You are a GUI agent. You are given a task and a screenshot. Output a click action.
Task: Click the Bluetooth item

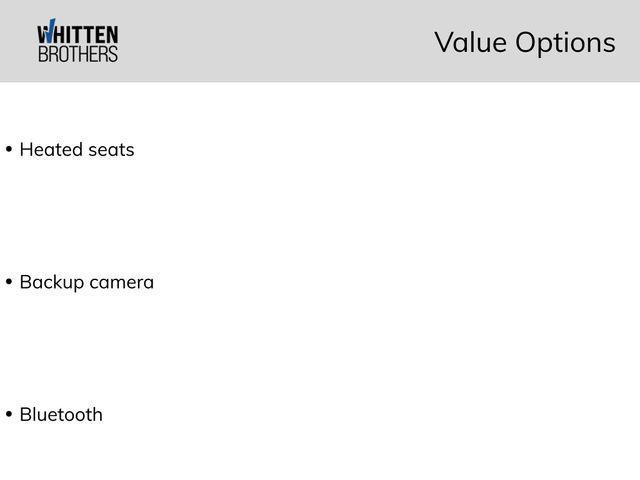(x=61, y=415)
